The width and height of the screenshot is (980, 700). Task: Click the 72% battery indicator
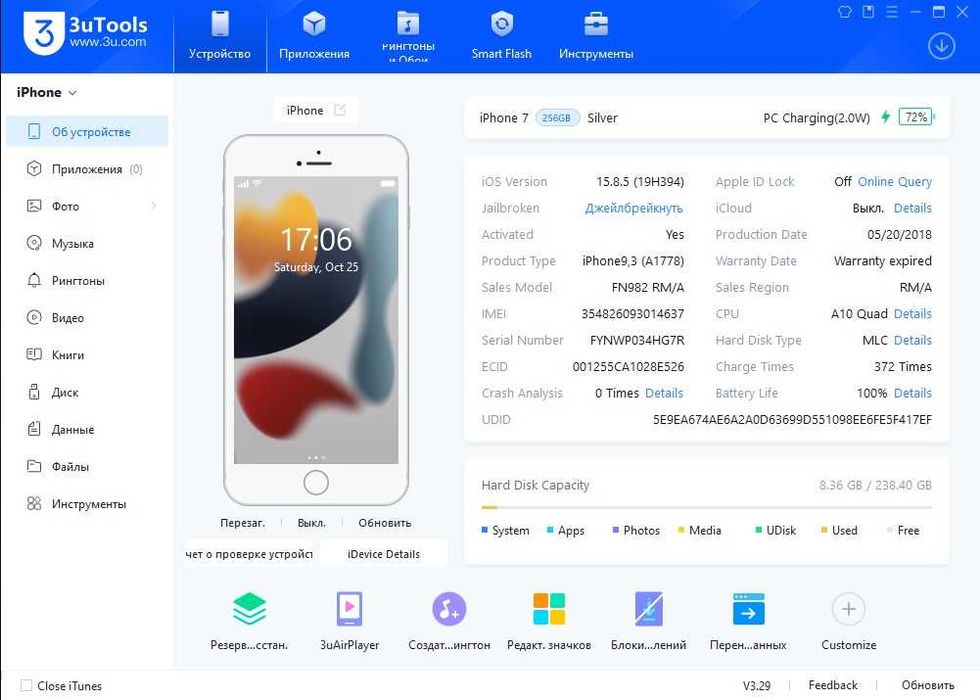(x=916, y=117)
